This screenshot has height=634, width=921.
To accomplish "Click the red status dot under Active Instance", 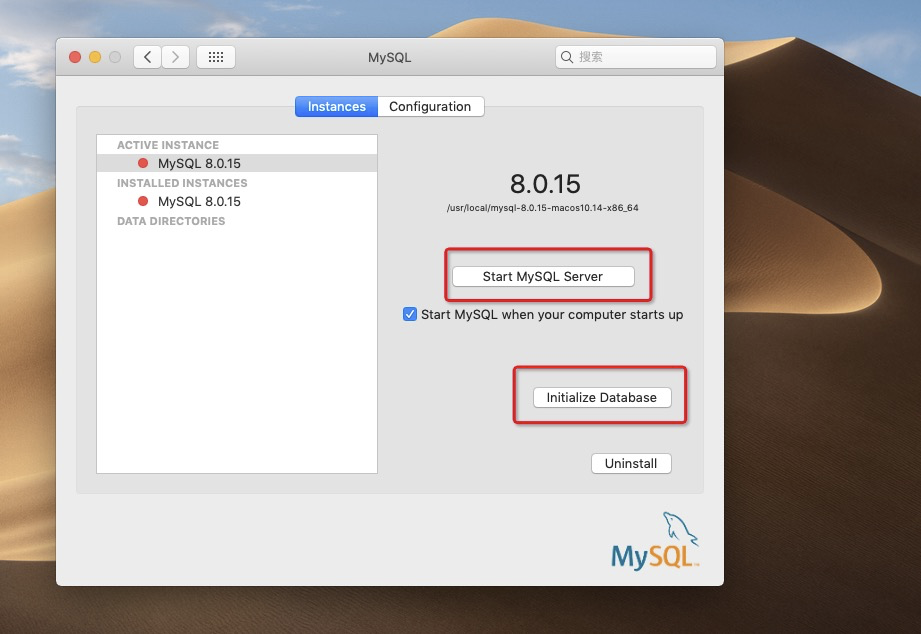I will point(143,163).
